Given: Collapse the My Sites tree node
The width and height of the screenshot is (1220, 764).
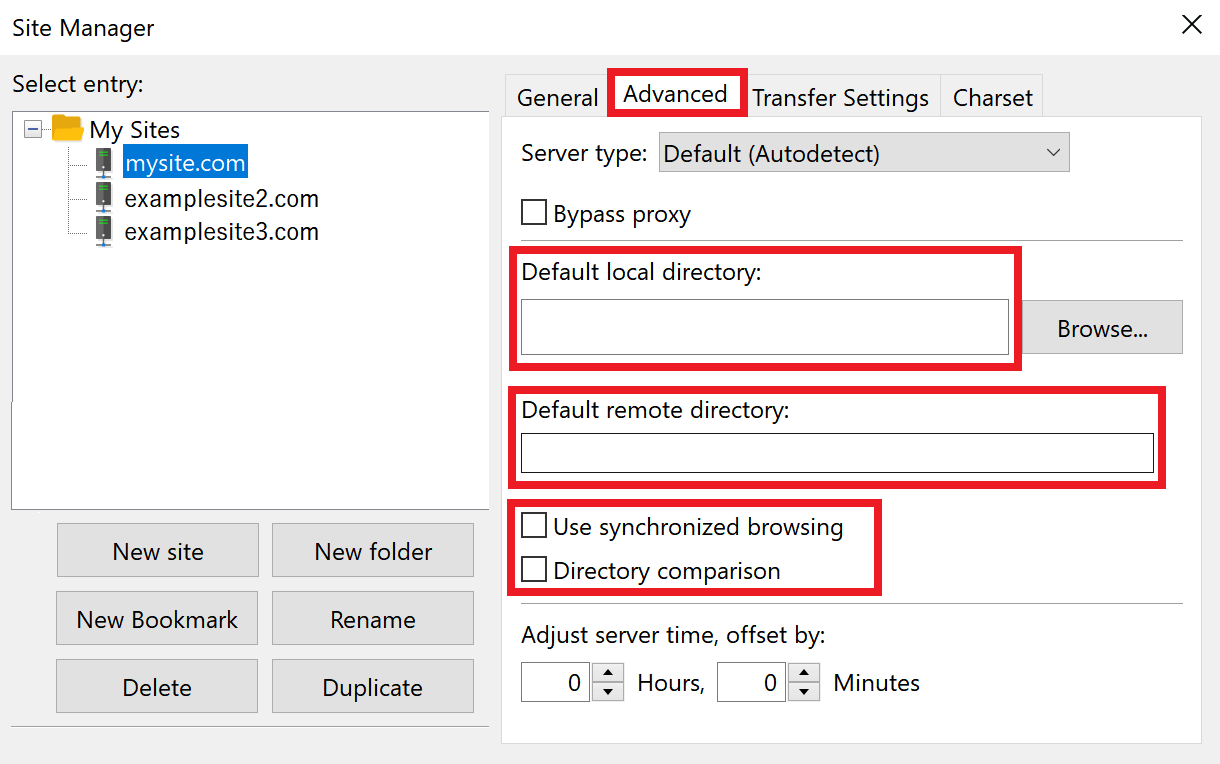Looking at the screenshot, I should point(33,129).
